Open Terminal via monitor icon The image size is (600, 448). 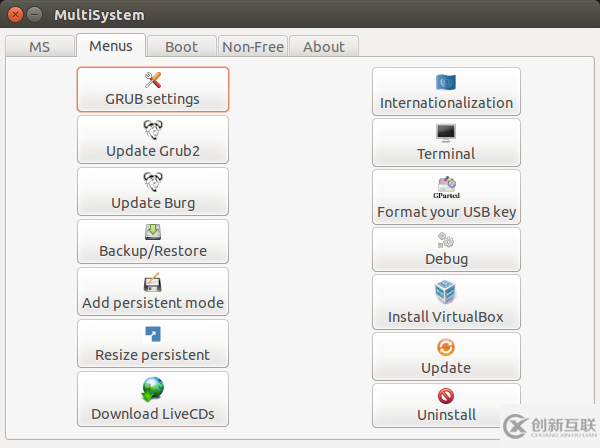pos(446,133)
